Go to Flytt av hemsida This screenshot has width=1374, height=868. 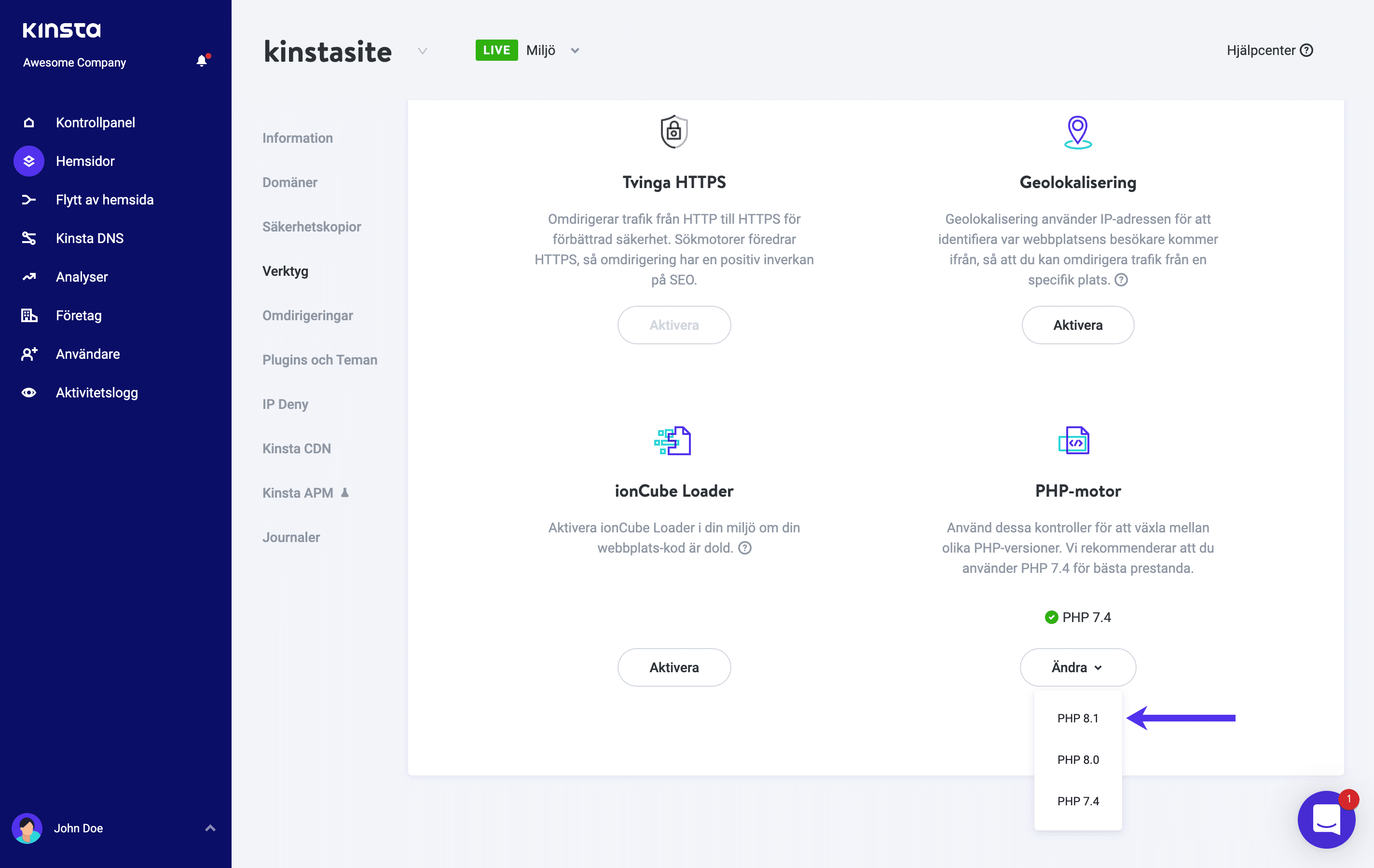pyautogui.click(x=104, y=200)
